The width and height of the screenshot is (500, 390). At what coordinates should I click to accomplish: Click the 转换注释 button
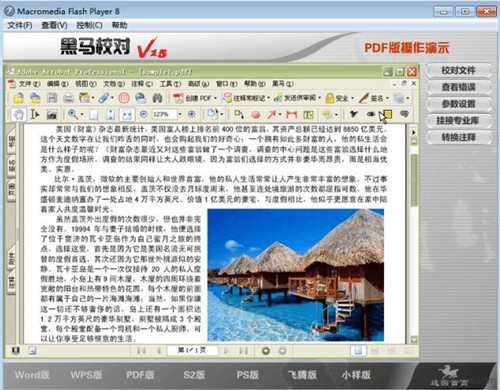(458, 137)
